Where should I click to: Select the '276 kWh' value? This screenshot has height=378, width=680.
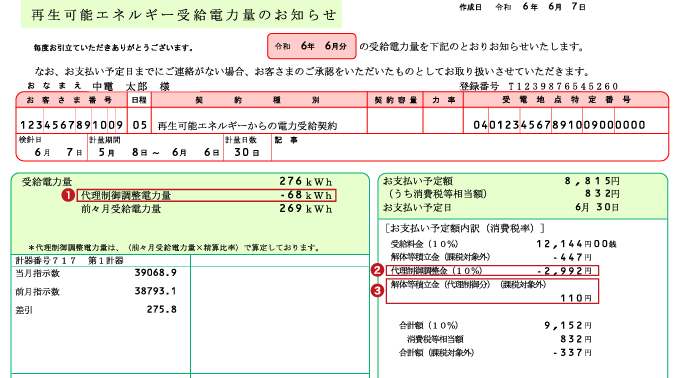(x=306, y=181)
